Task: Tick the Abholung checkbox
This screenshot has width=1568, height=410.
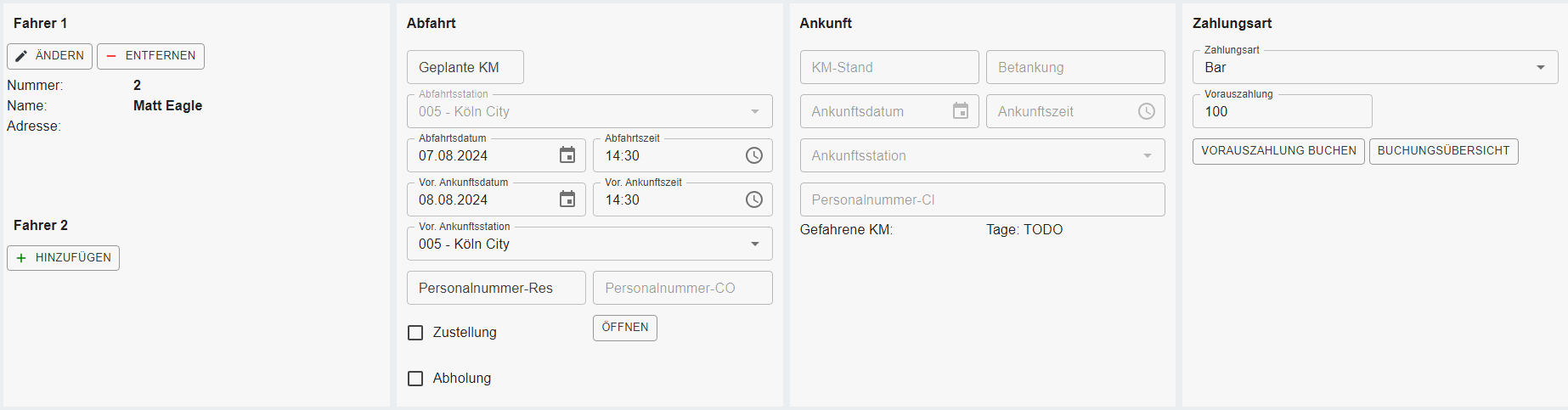Action: click(x=415, y=379)
